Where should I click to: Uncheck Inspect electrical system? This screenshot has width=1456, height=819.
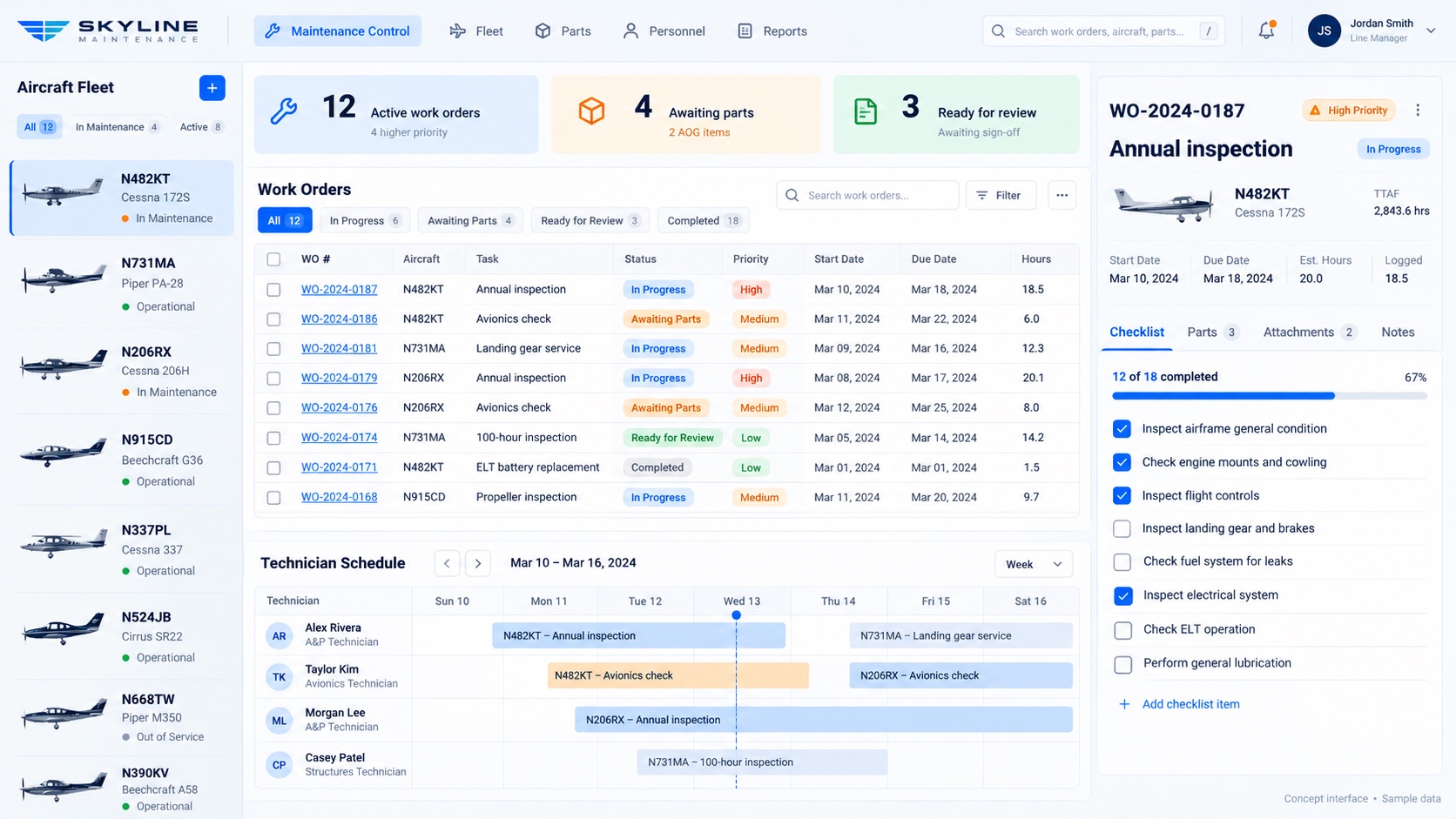tap(1122, 595)
